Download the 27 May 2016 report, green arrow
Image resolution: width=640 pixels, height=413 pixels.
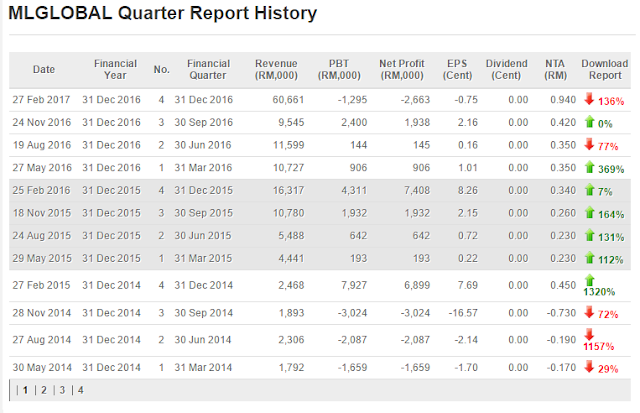coord(589,167)
